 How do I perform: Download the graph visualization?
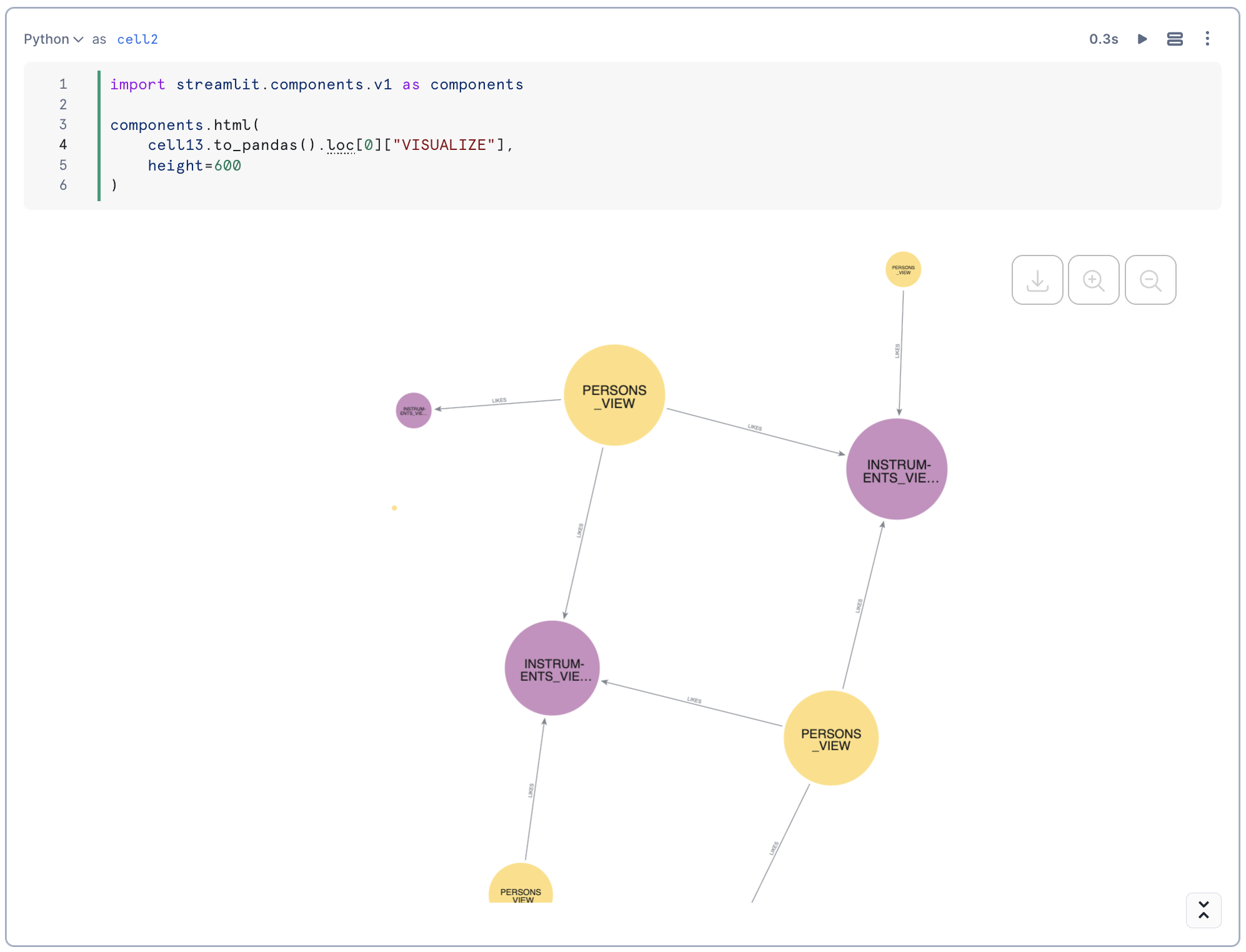point(1037,280)
